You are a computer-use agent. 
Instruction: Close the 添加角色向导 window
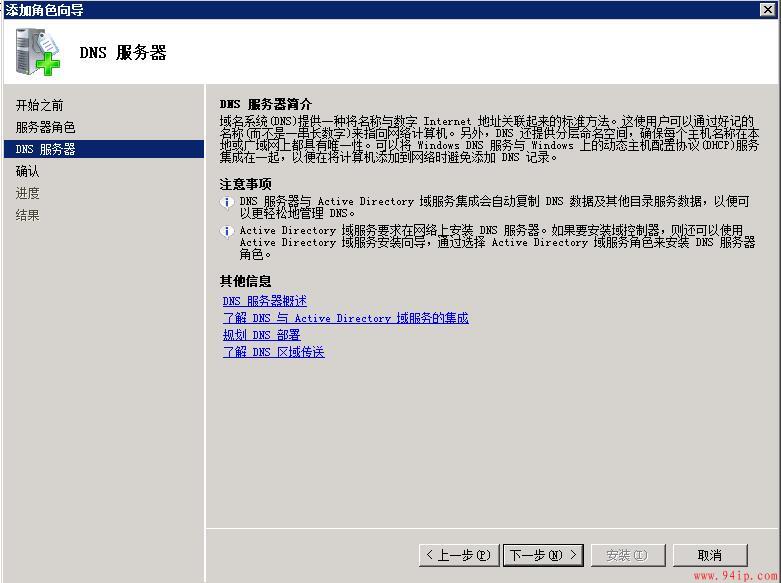768,9
